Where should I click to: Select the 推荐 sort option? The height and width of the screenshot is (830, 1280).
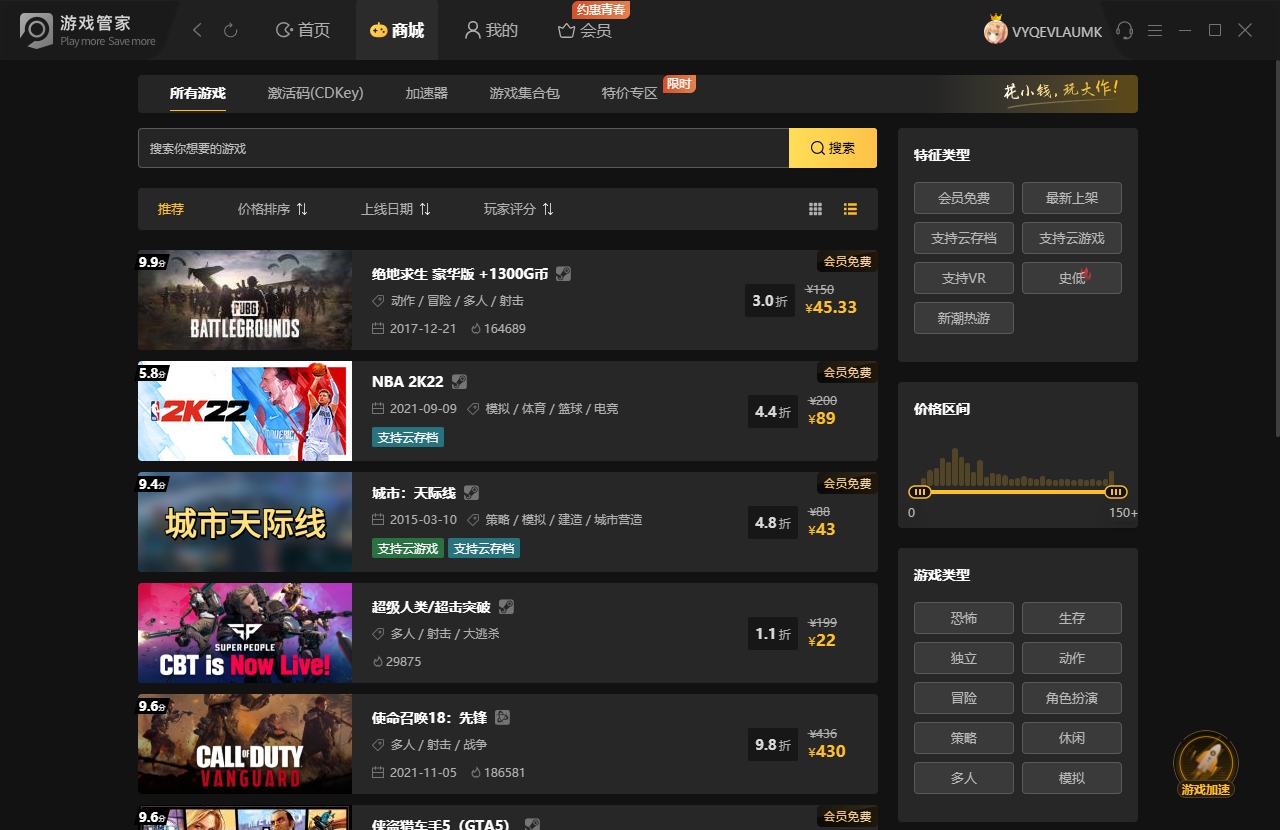pyautogui.click(x=171, y=209)
